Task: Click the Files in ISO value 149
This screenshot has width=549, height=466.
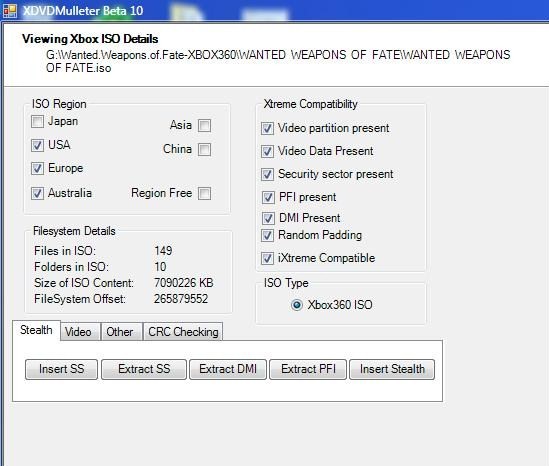Action: pos(163,251)
